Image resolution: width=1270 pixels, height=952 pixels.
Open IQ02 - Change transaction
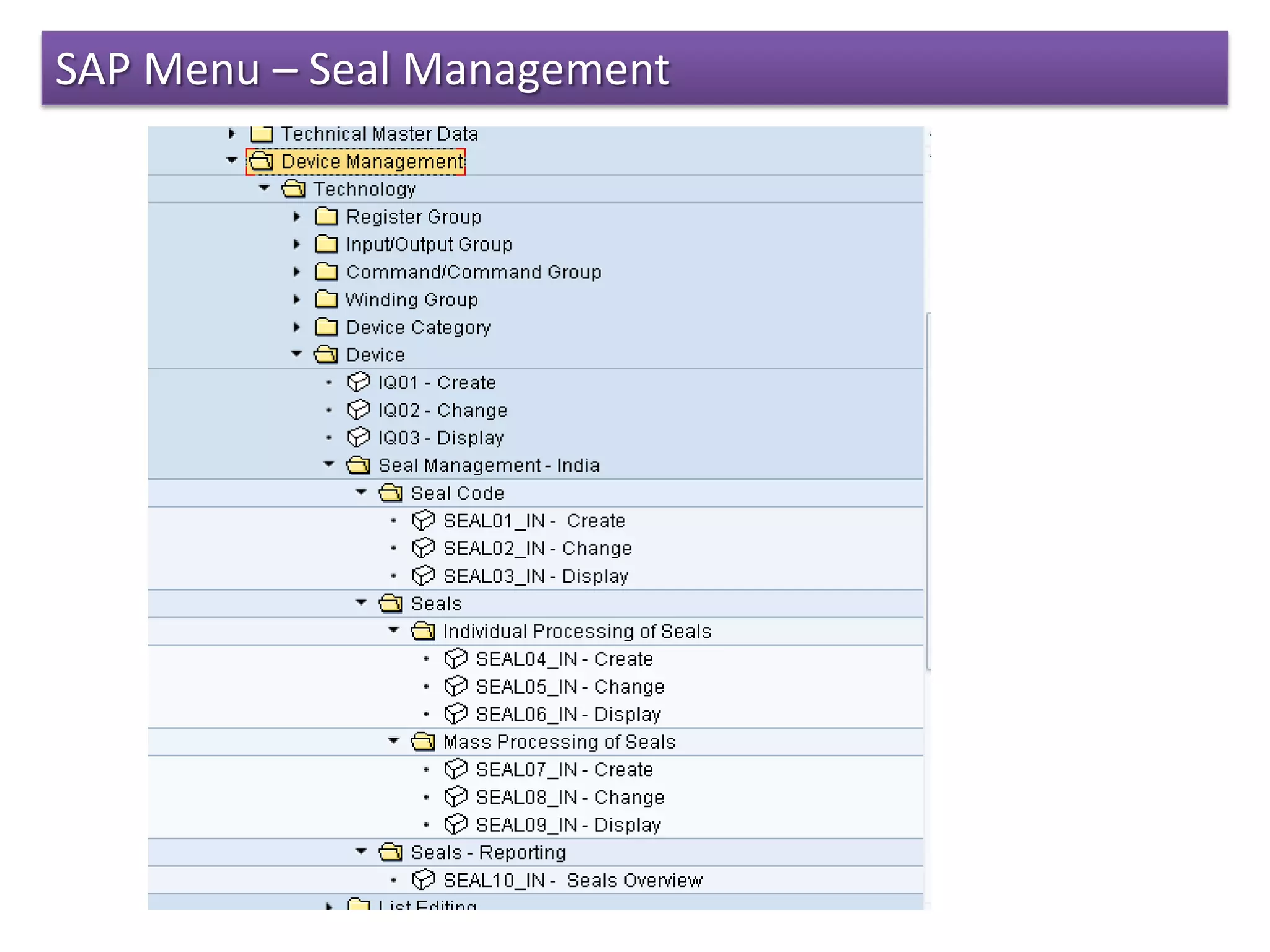[x=443, y=410]
